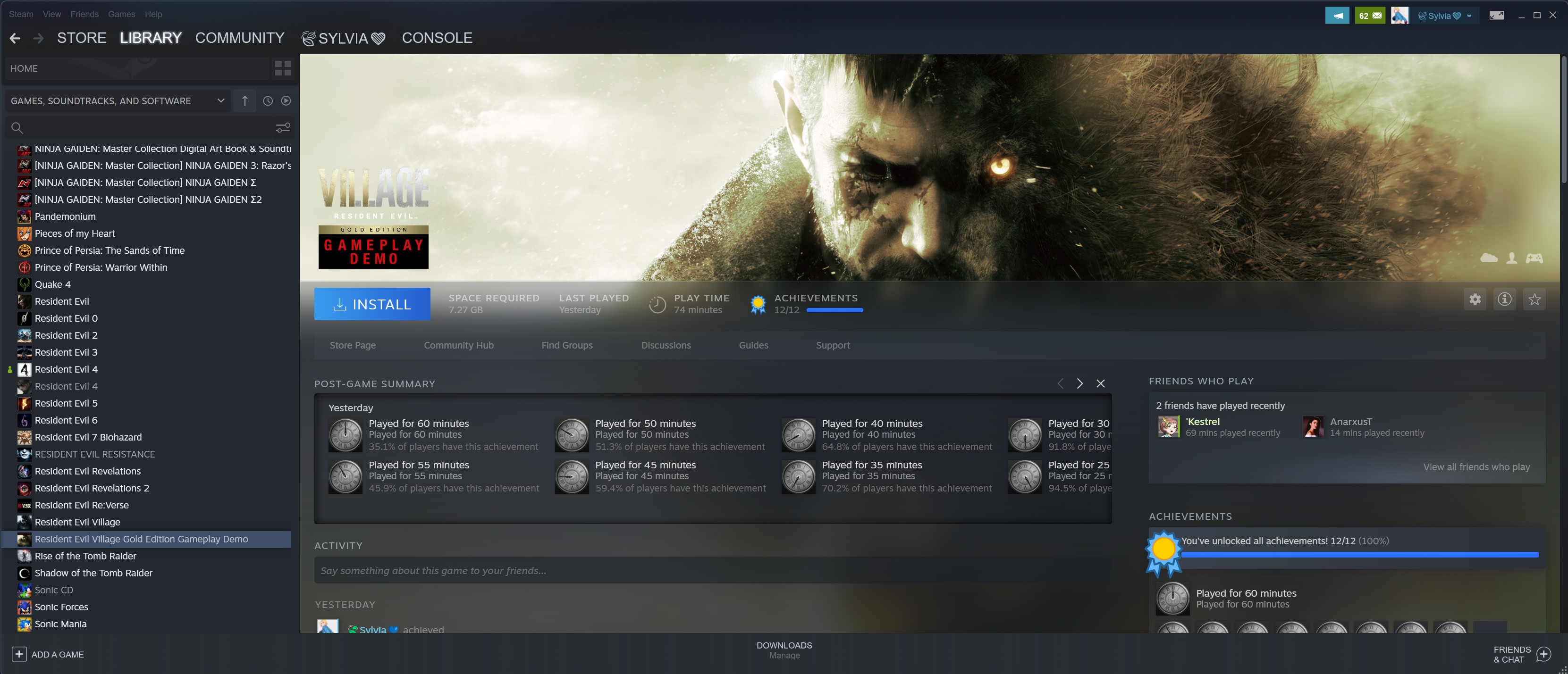Viewport: 1568px width, 674px height.
Task: Click the activity status input field
Action: pyautogui.click(x=712, y=570)
